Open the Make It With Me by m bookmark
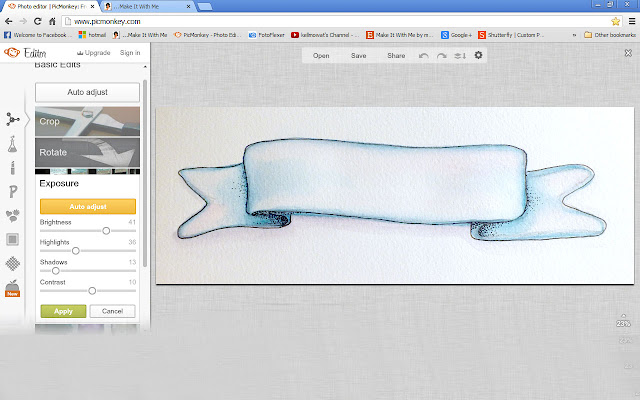Screen dimensions: 640x400 [400, 35]
